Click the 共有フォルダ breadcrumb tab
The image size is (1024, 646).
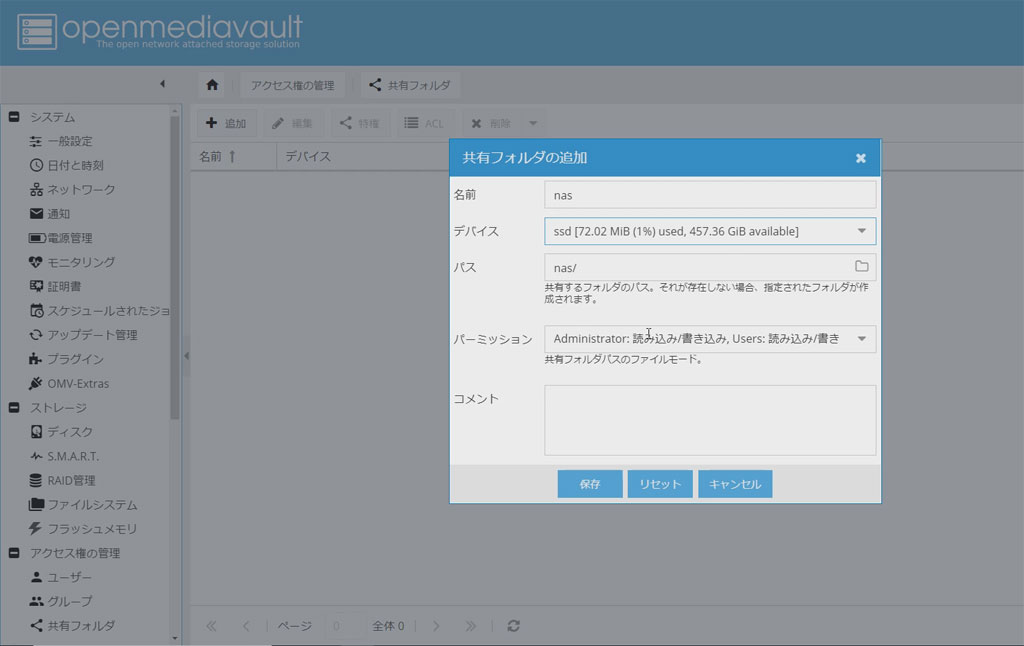pos(409,85)
